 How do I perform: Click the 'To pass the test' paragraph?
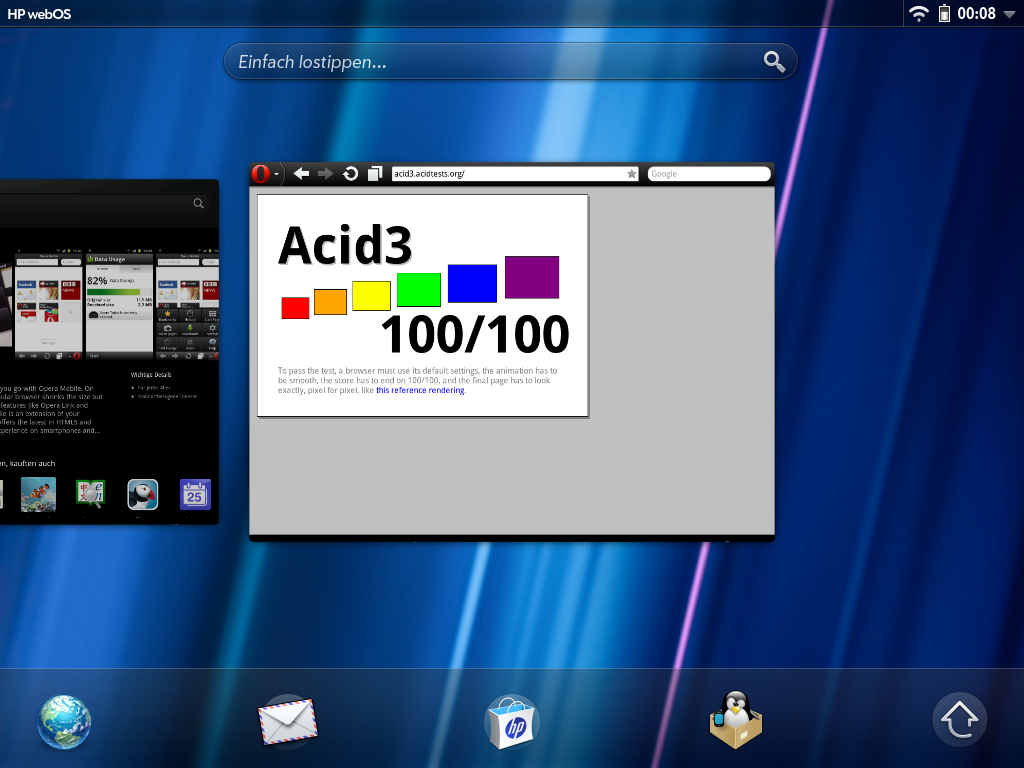[x=417, y=381]
